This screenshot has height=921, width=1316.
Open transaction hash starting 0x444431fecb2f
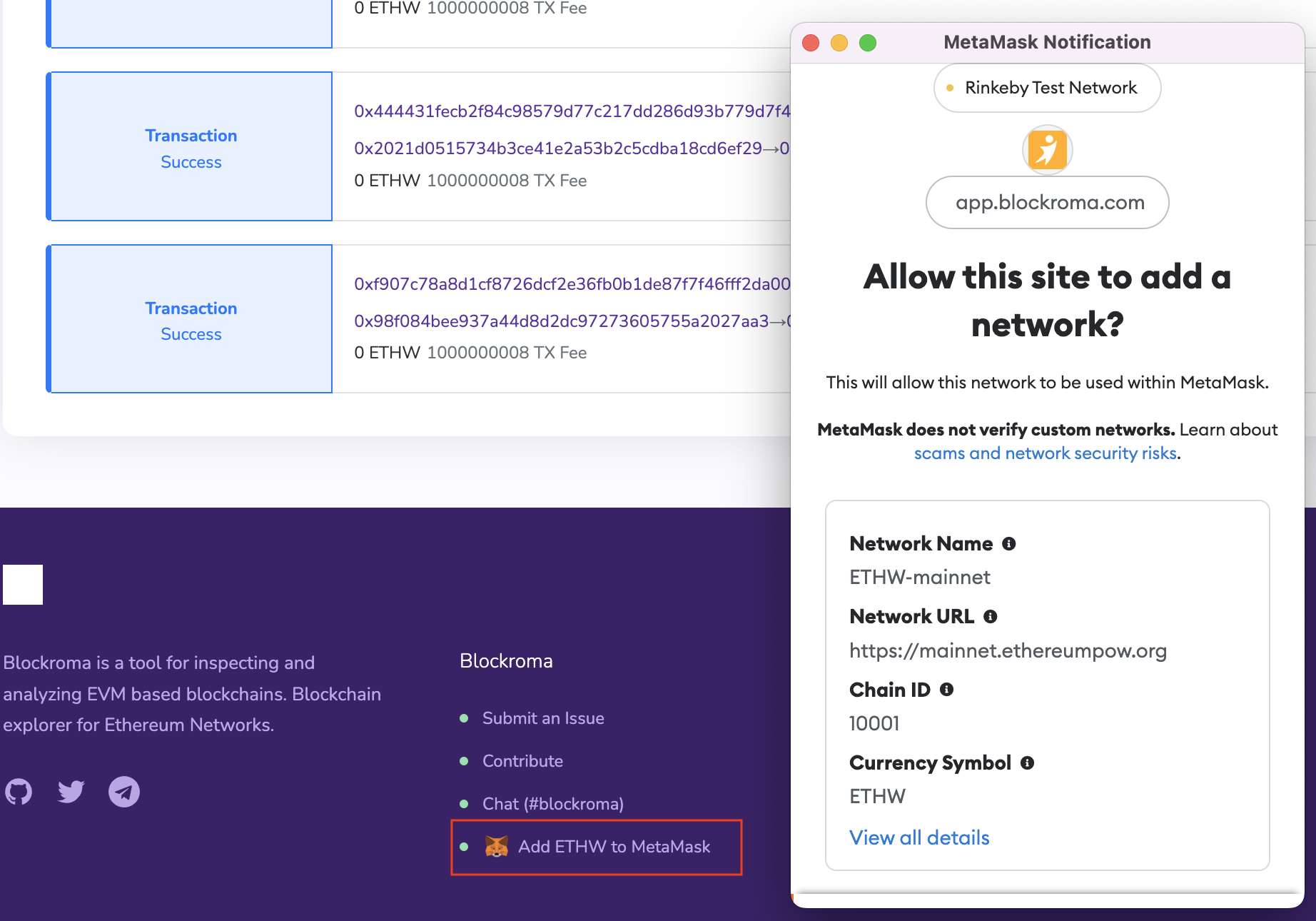click(572, 111)
